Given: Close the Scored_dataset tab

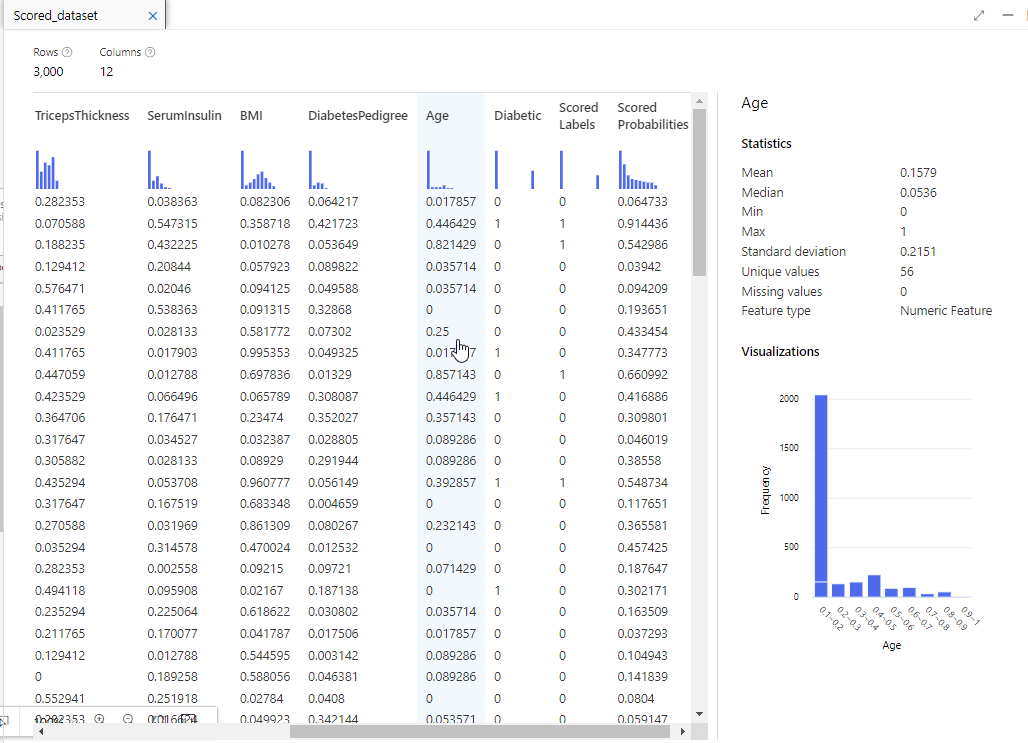Looking at the screenshot, I should (152, 16).
